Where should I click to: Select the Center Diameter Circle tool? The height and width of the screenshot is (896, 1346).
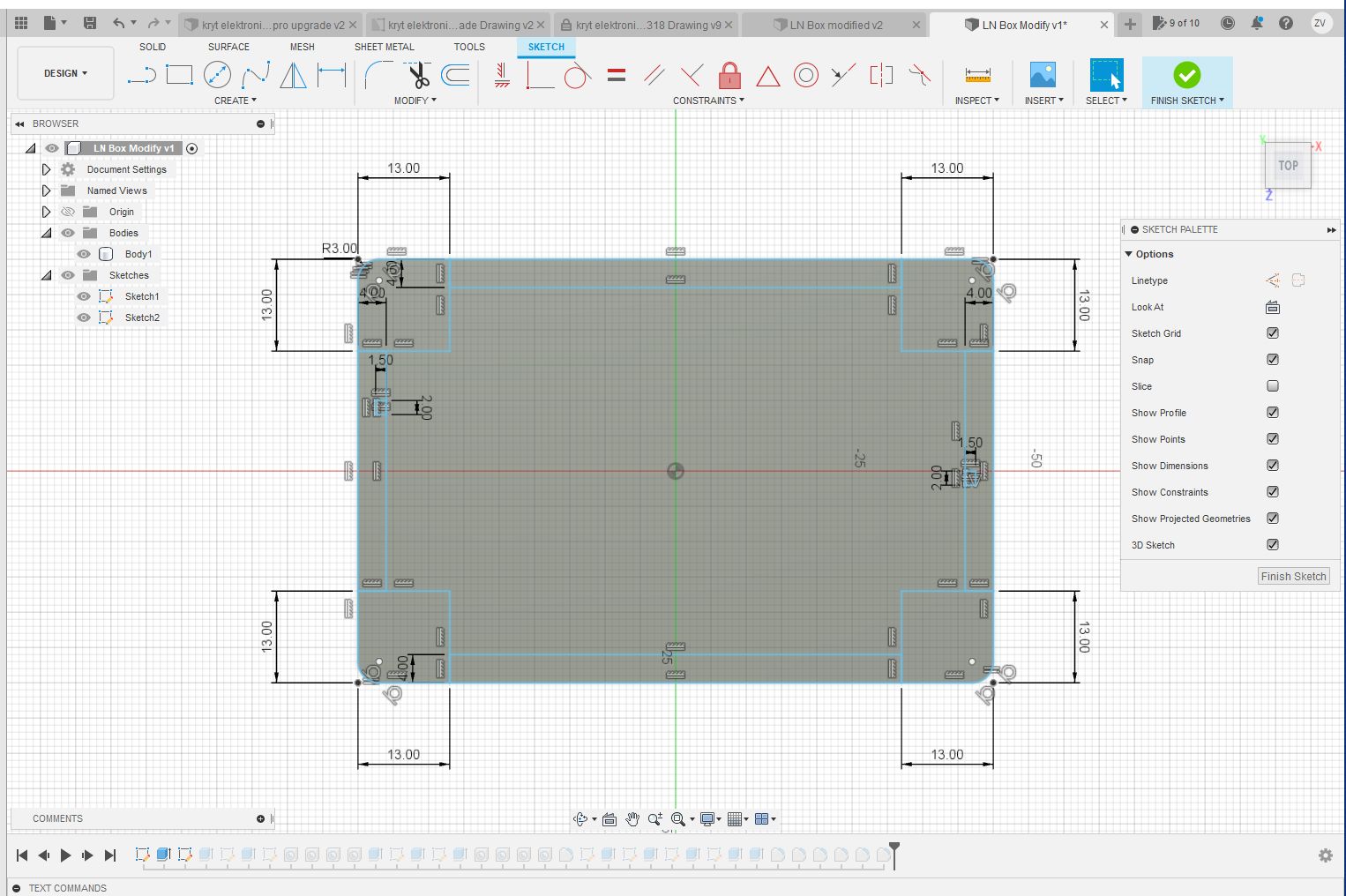click(x=217, y=76)
